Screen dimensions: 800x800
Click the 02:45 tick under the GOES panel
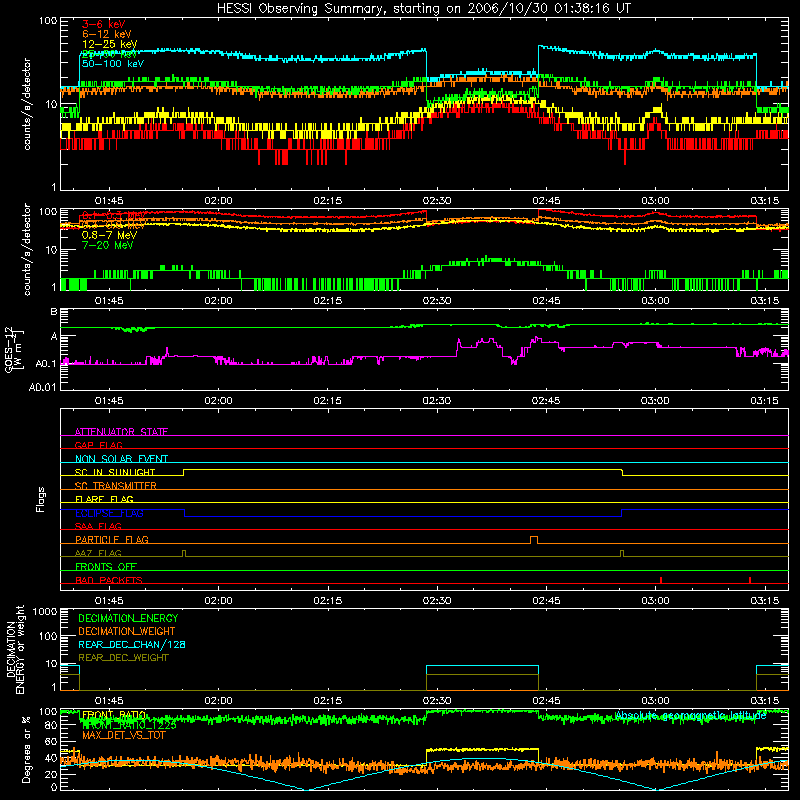pyautogui.click(x=546, y=401)
